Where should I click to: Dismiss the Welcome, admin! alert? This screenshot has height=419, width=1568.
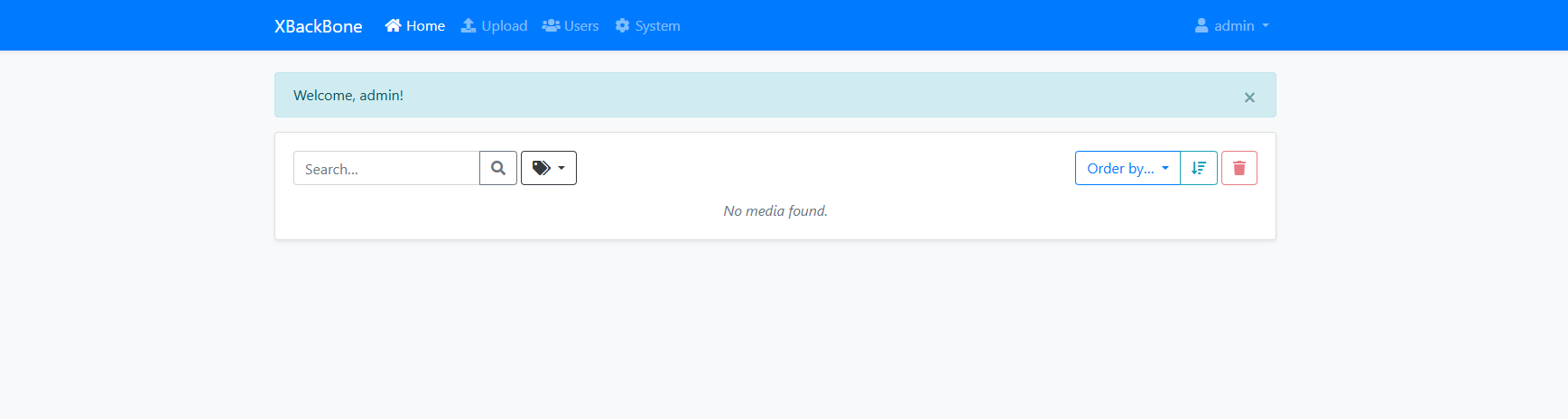[x=1249, y=97]
